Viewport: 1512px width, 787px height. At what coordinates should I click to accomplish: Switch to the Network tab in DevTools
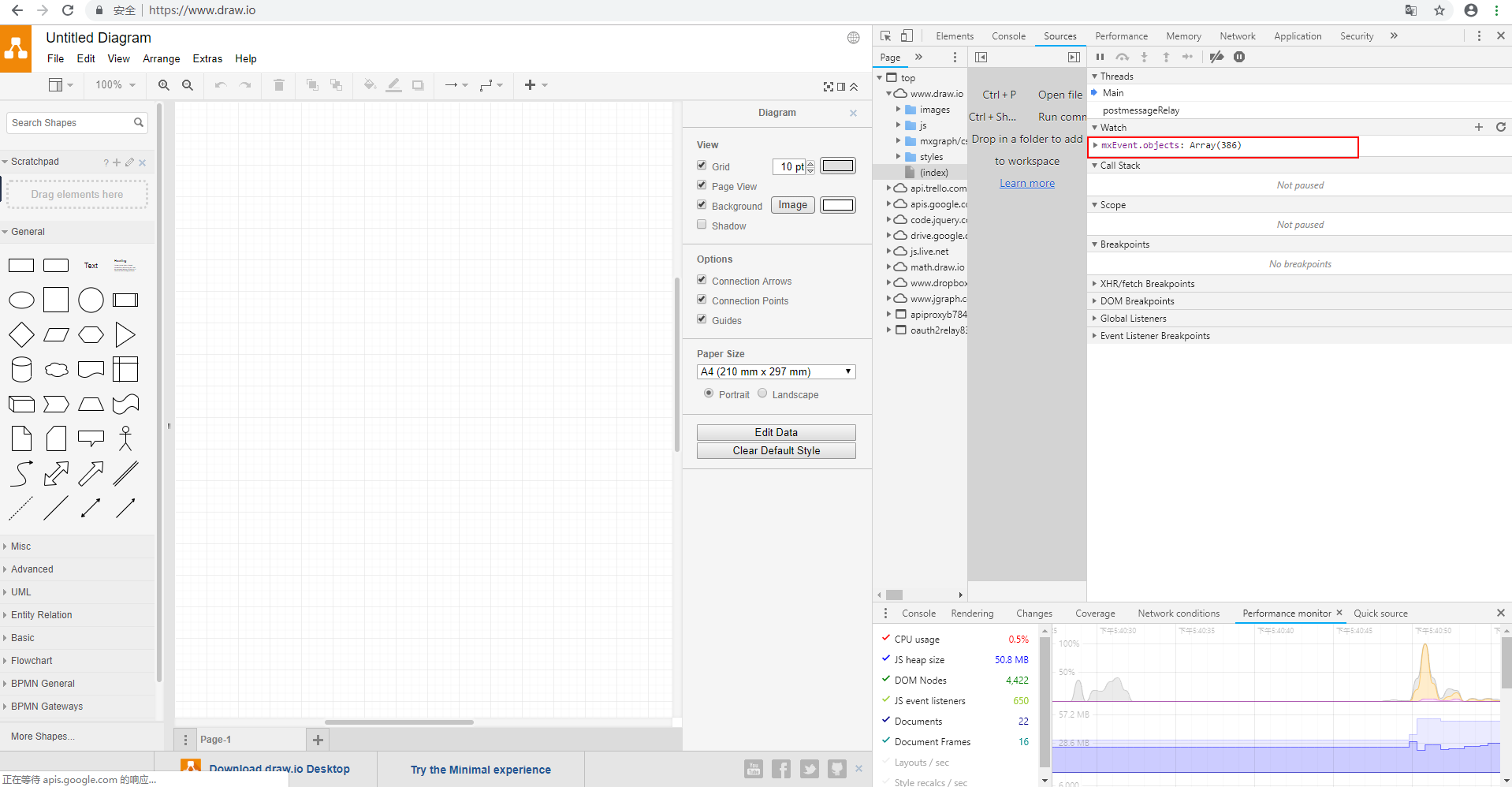click(1237, 35)
